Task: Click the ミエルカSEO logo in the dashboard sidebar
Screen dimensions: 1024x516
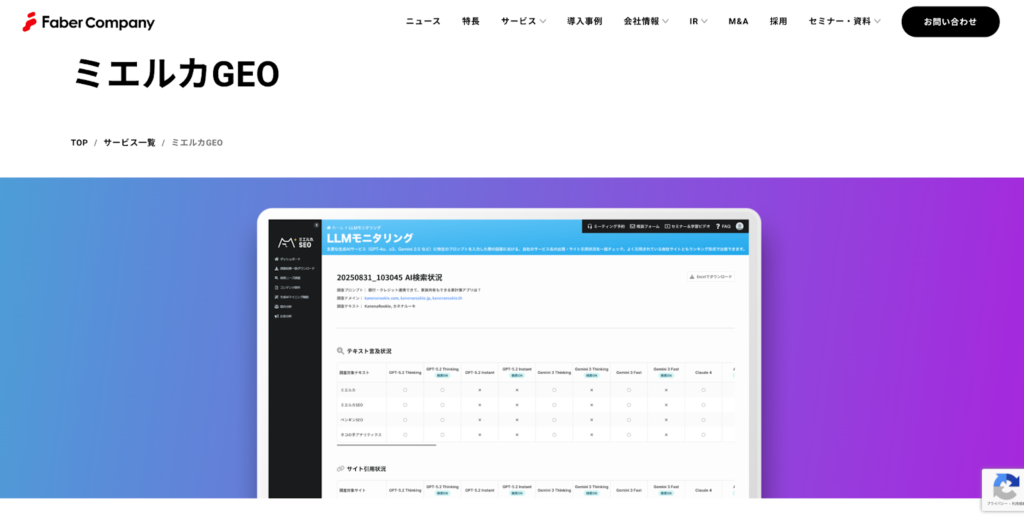Action: coord(294,242)
